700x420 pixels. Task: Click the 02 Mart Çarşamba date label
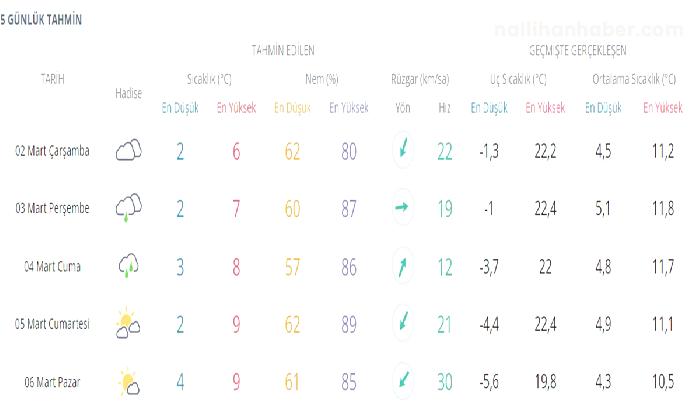coord(52,151)
